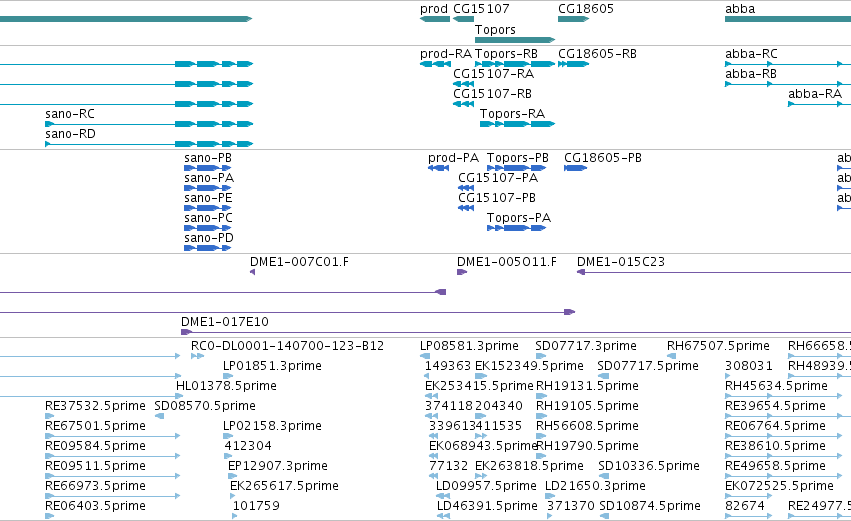Click the abba-RC transcript label

point(751,54)
